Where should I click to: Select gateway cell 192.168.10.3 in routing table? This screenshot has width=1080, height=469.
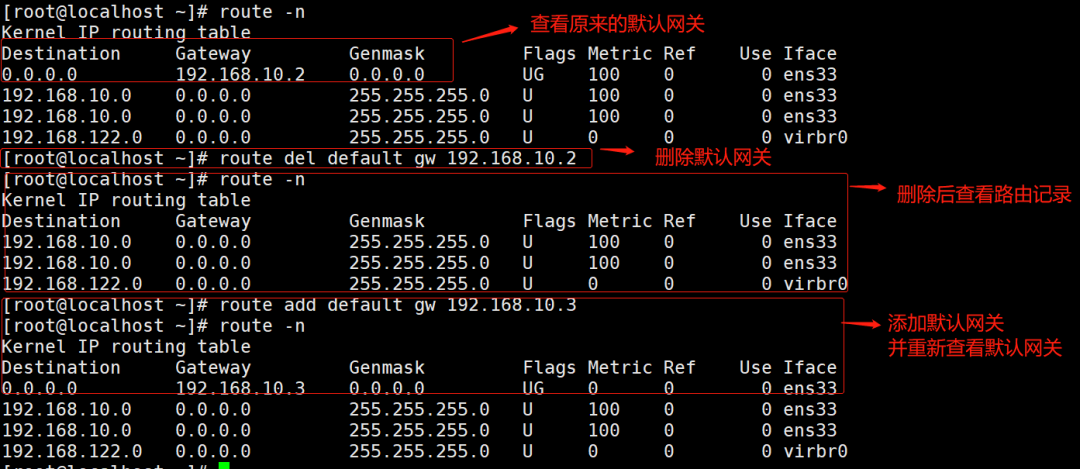point(240,388)
